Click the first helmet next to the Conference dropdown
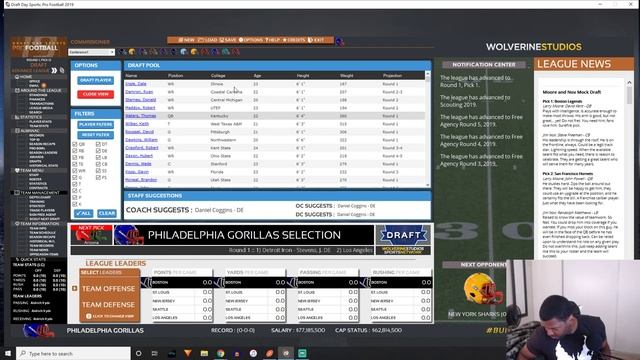640x360 pixels. [x=122, y=52]
